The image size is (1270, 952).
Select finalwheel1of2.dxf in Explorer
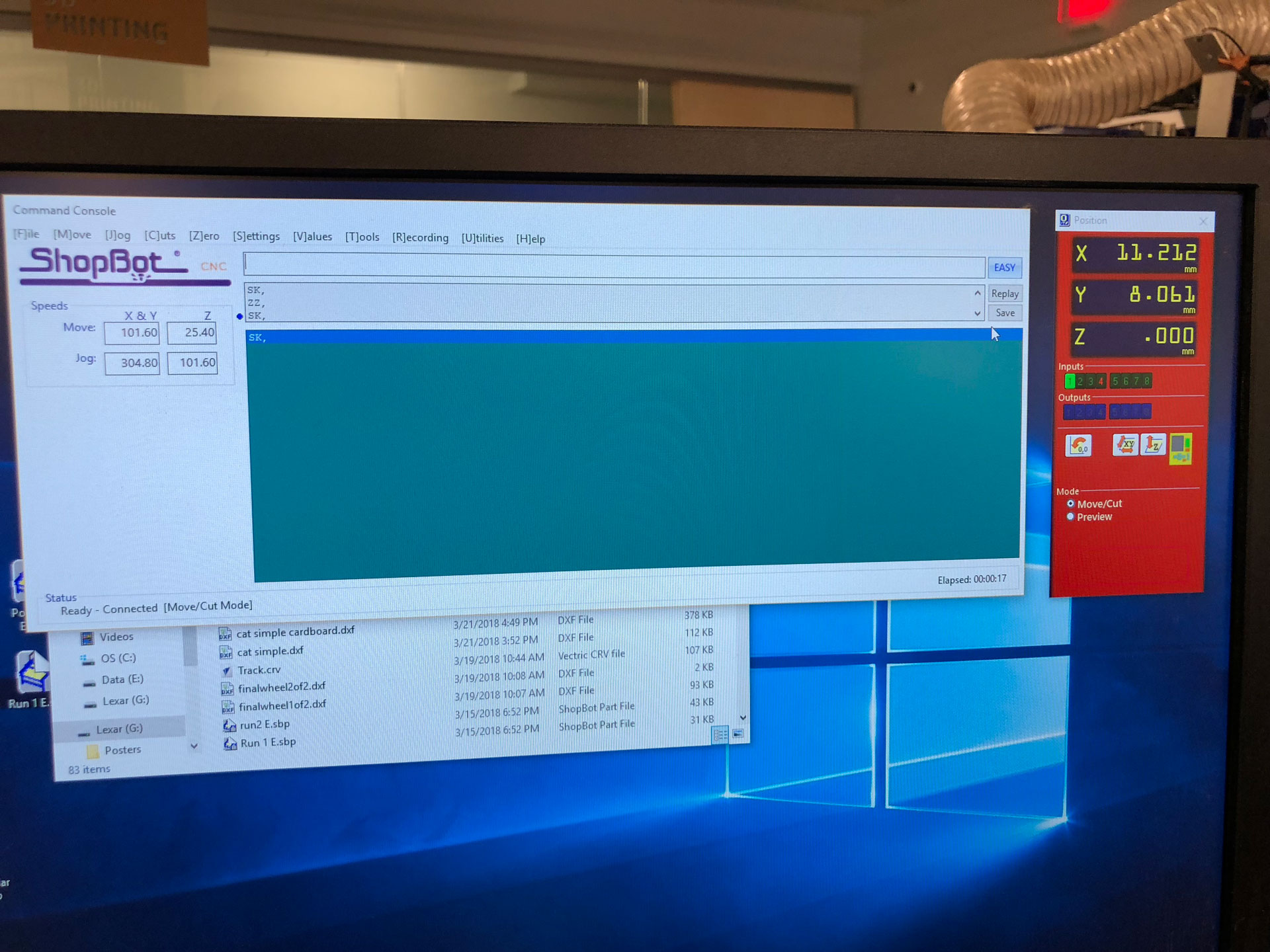[x=282, y=705]
